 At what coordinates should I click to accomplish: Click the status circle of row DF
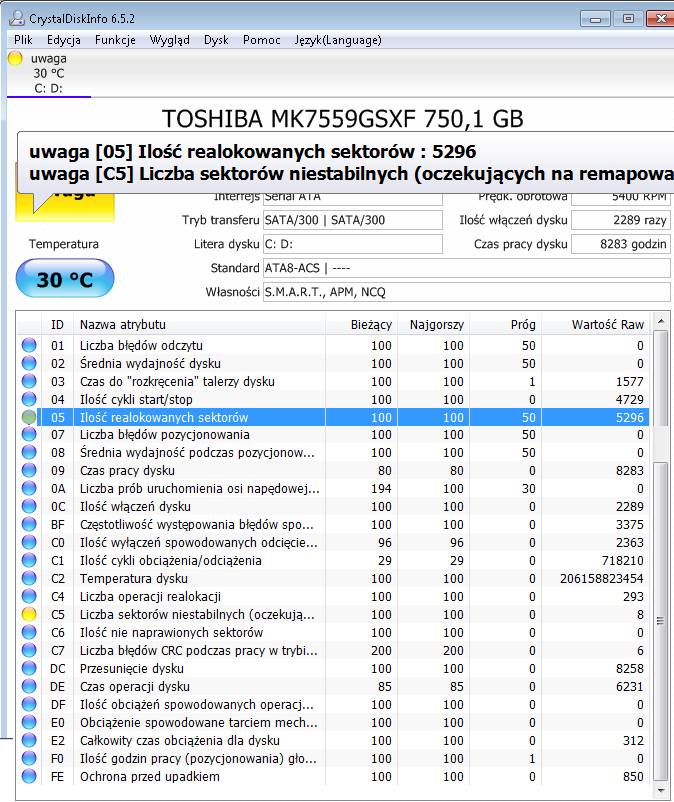pos(29,704)
